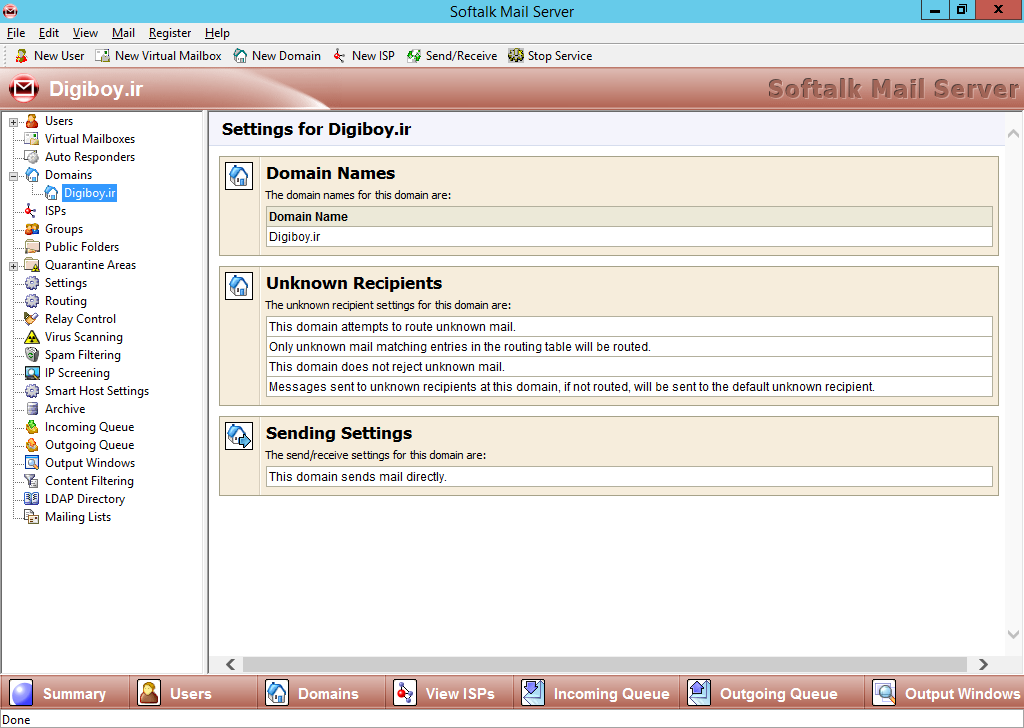Open the Edit menu

tap(48, 33)
